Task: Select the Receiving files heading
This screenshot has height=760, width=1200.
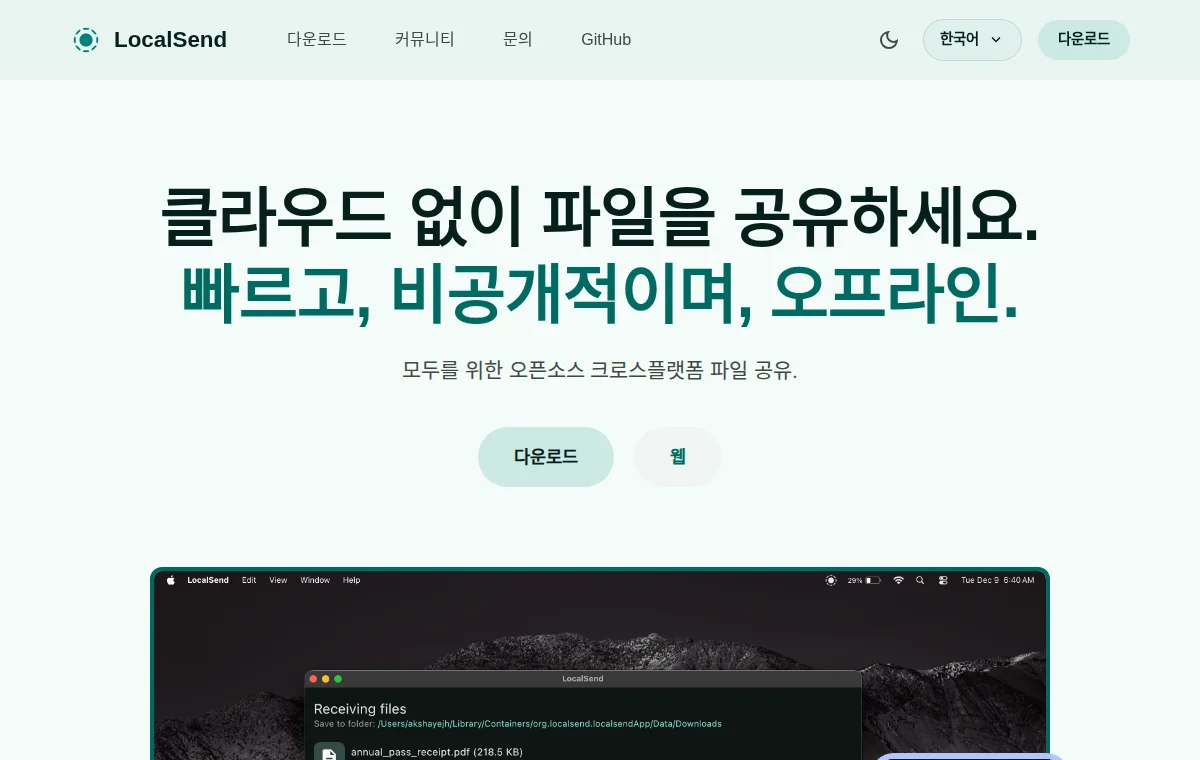Action: pos(360,709)
